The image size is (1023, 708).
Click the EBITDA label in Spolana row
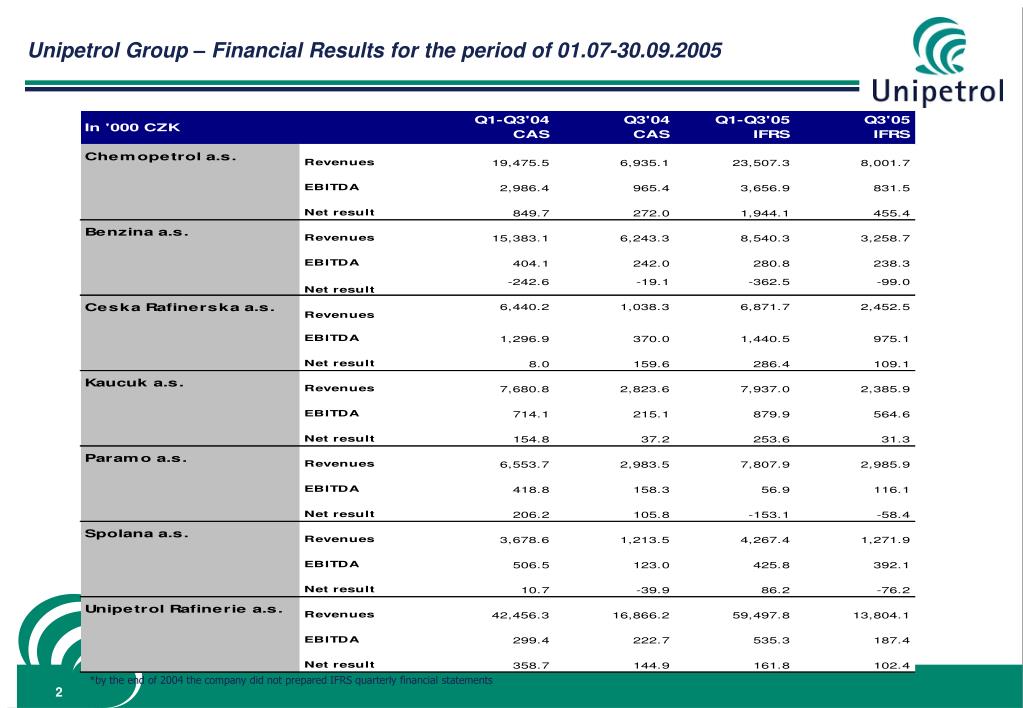[331, 564]
